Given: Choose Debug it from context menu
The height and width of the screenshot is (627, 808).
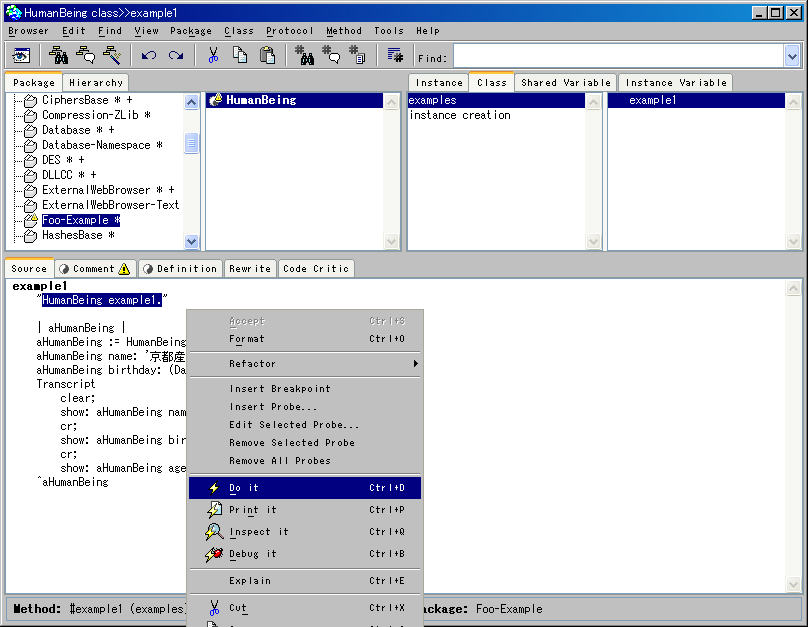Looking at the screenshot, I should (x=305, y=554).
